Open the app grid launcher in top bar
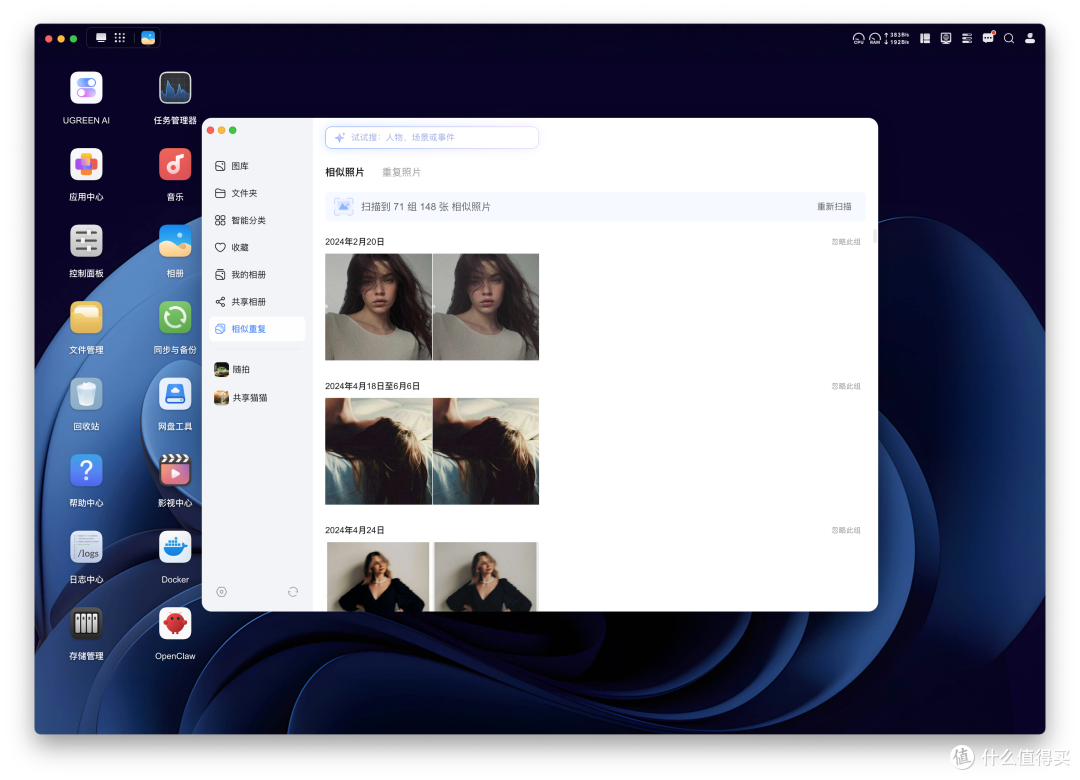Image resolution: width=1080 pixels, height=780 pixels. (120, 38)
